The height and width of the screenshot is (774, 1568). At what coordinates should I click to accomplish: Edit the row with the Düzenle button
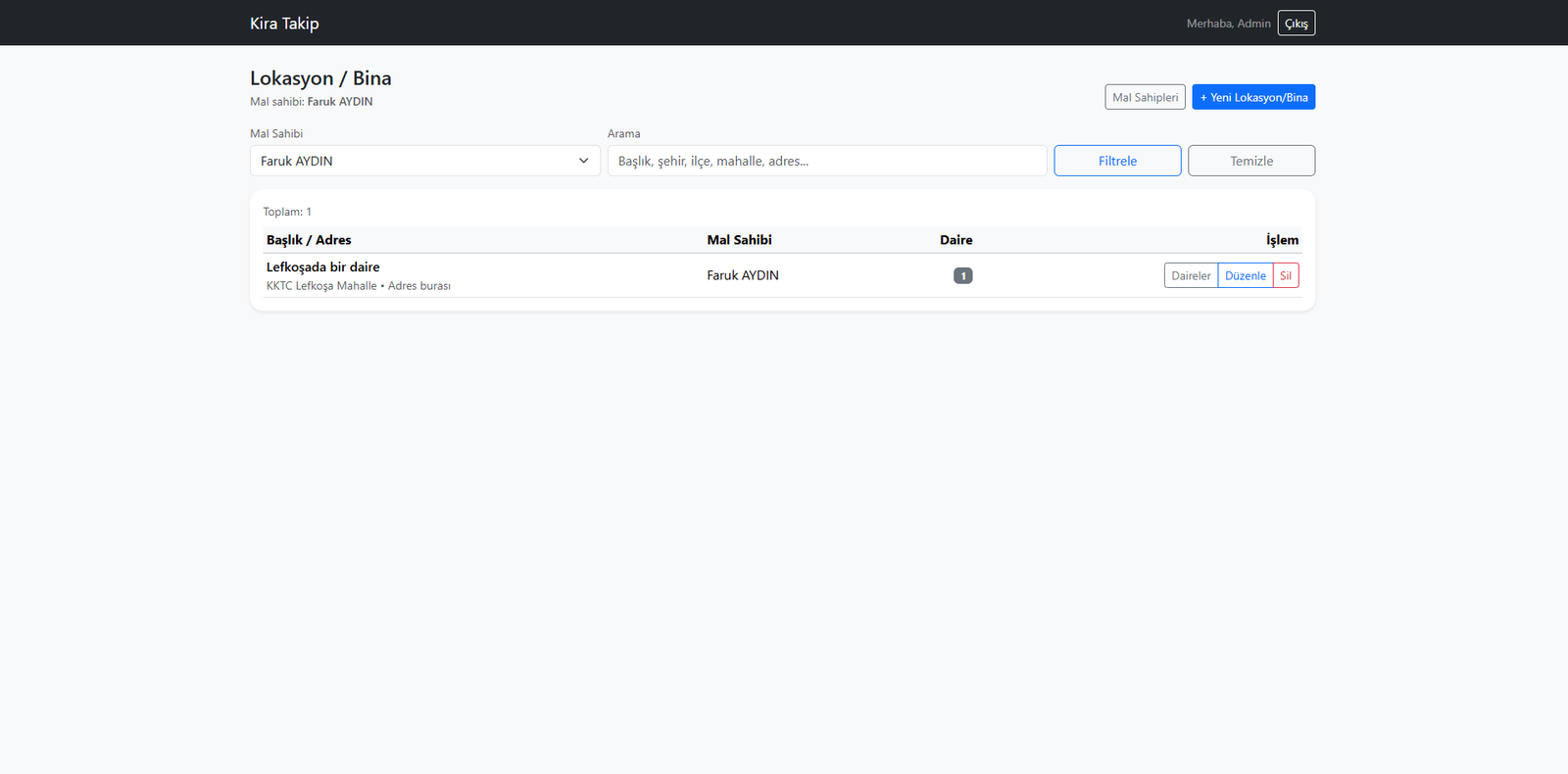1245,276
